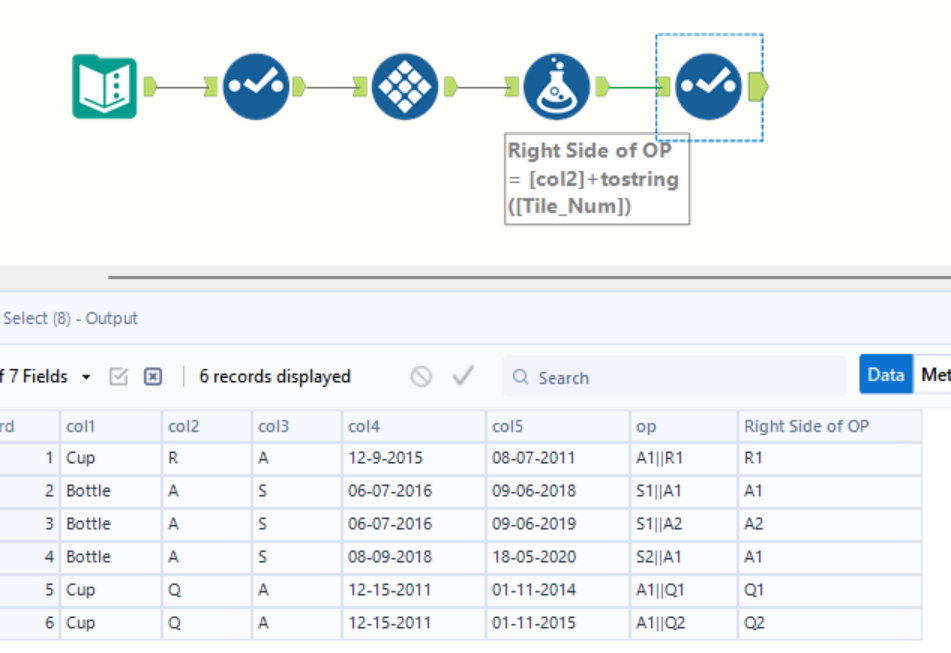Click the col4 column header
This screenshot has width=951, height=653.
pos(413,426)
